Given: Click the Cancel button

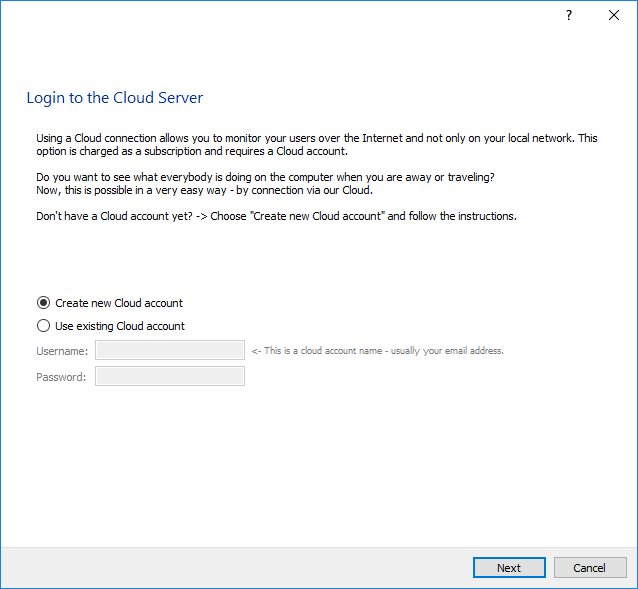Looking at the screenshot, I should [x=589, y=568].
